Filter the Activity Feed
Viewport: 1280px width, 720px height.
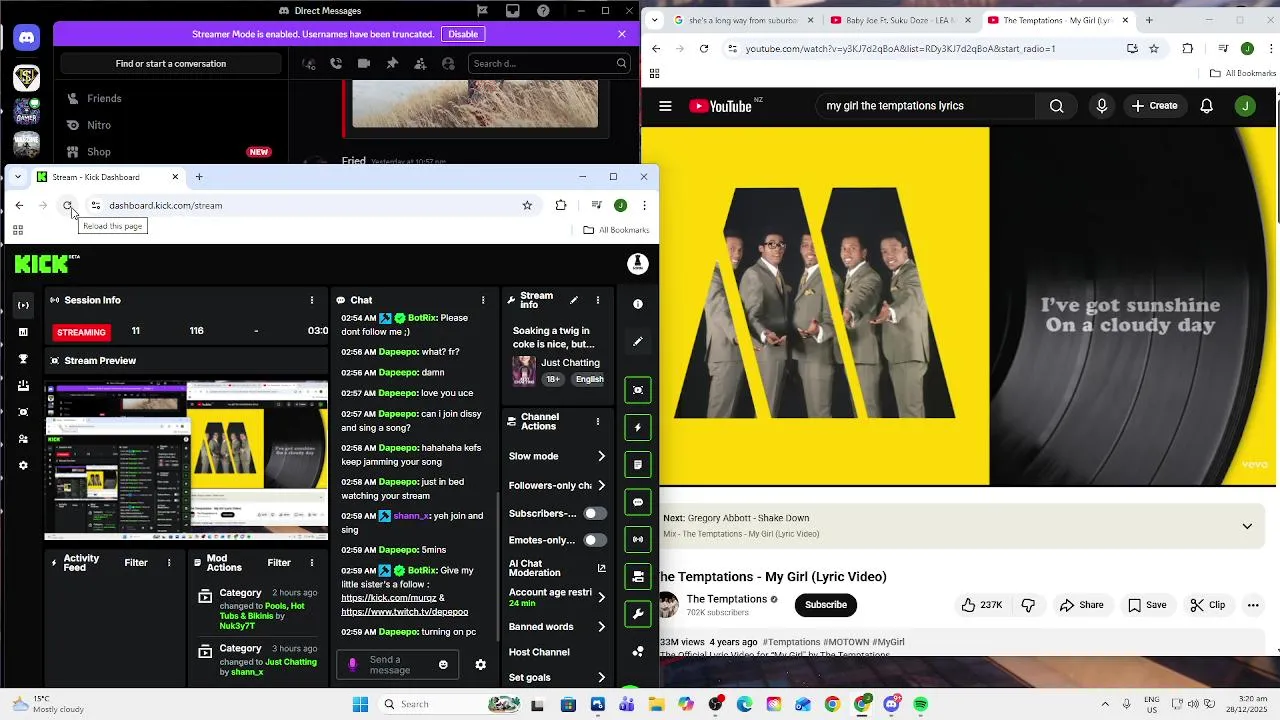136,563
